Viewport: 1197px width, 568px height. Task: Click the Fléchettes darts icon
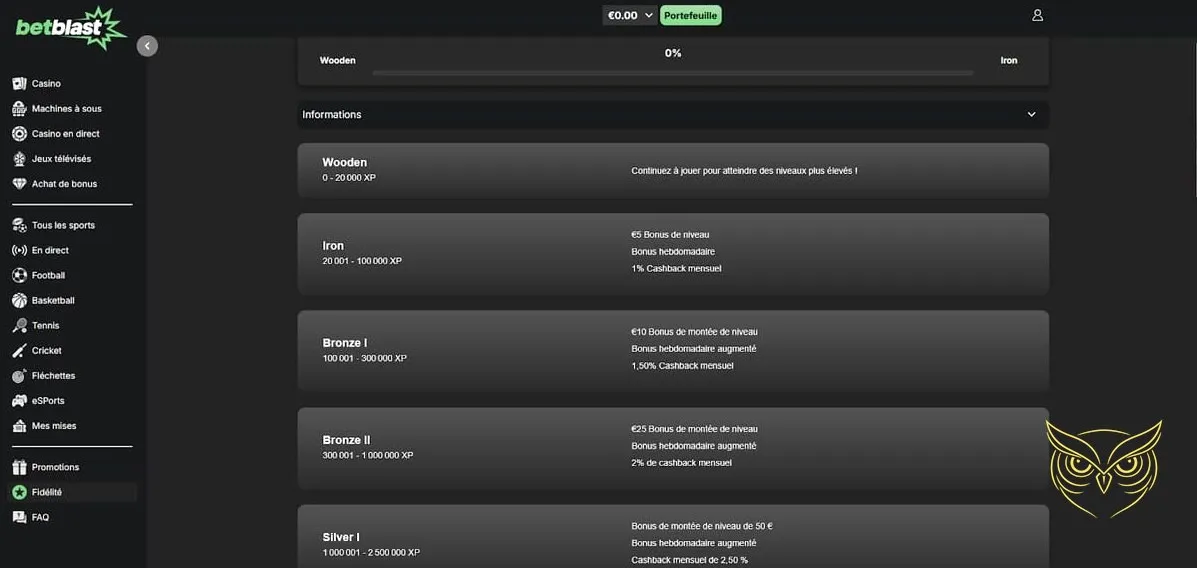tap(19, 376)
